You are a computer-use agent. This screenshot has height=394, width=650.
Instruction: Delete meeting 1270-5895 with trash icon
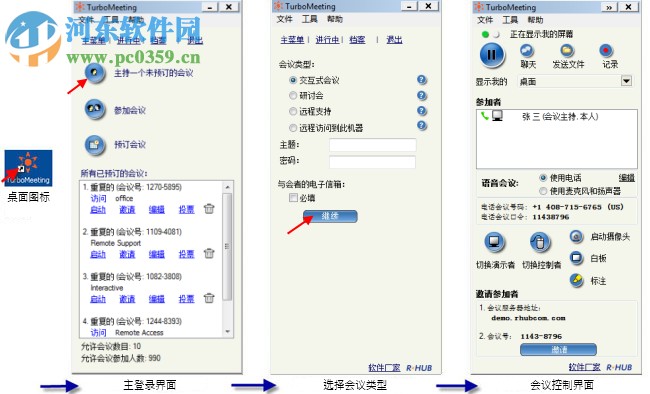point(209,209)
